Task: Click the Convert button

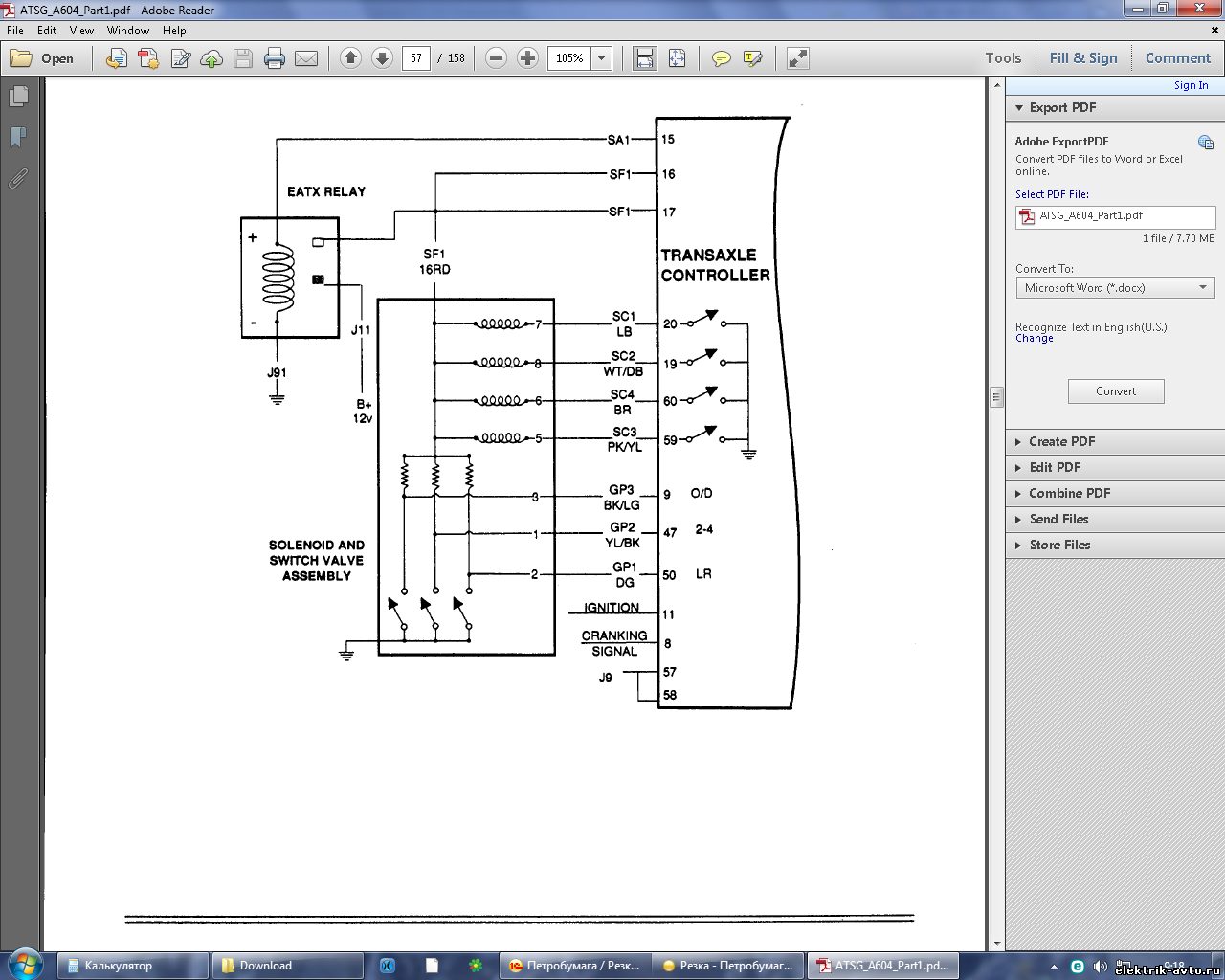Action: pyautogui.click(x=1116, y=391)
